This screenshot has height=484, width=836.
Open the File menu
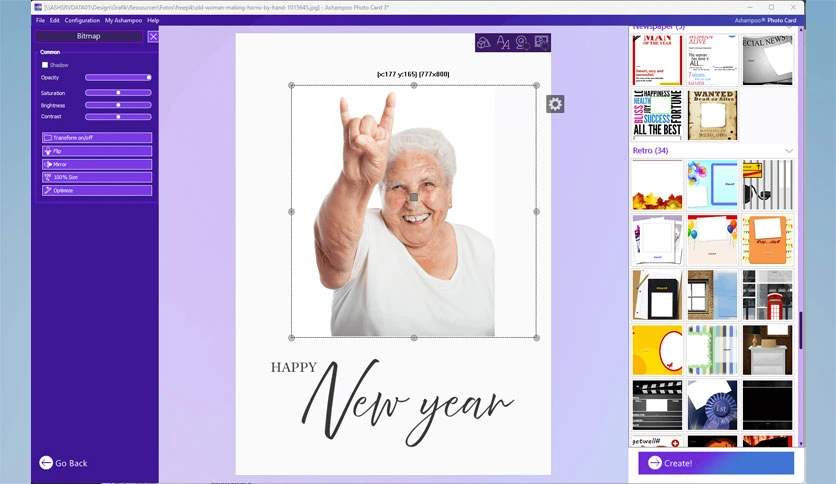click(40, 20)
